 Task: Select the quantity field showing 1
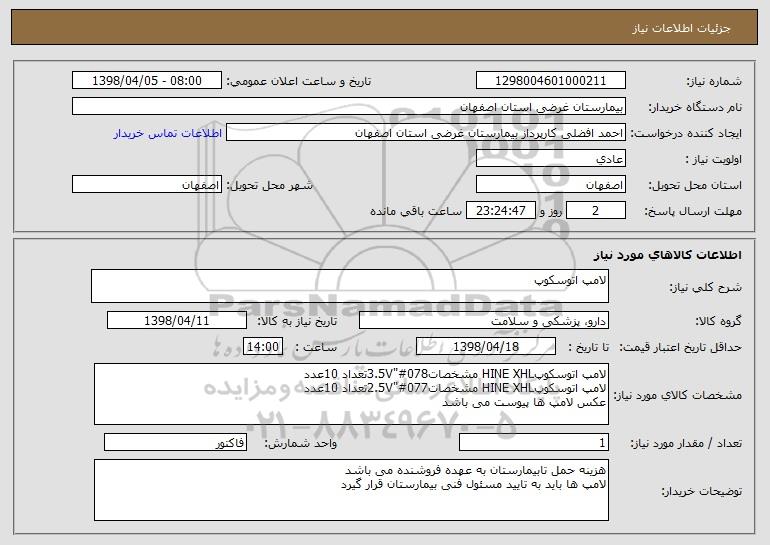point(534,442)
